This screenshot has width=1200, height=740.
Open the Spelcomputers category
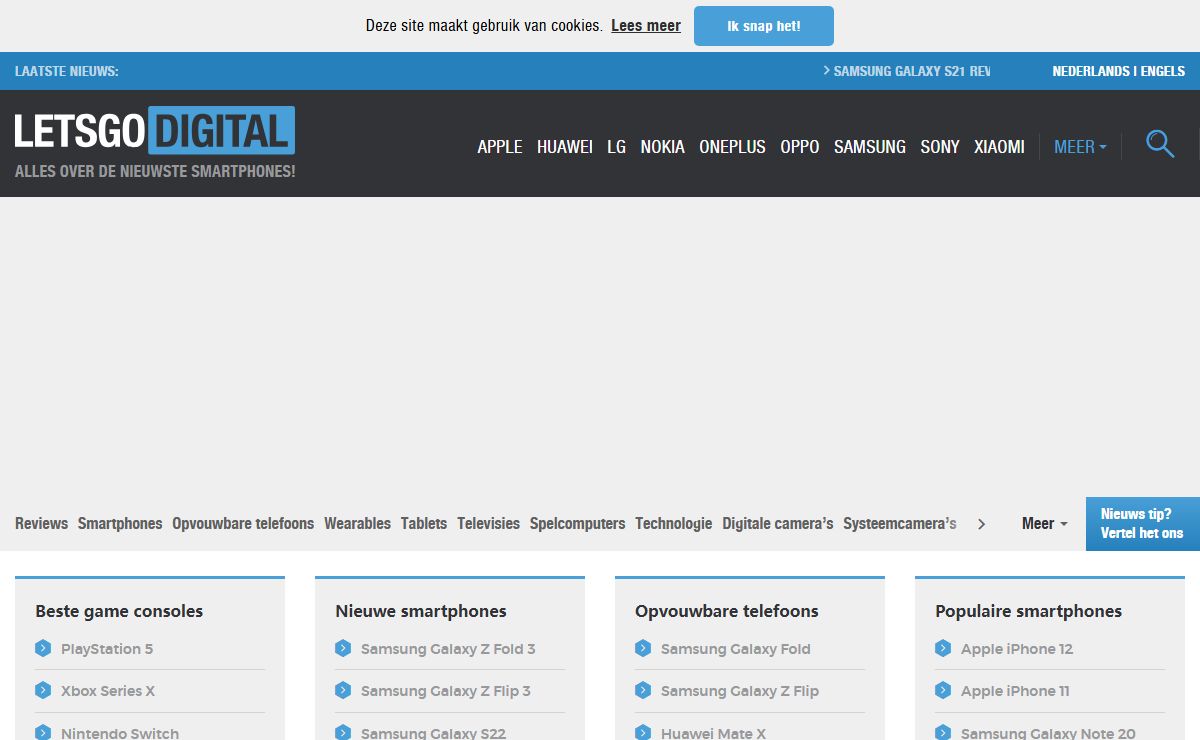pos(577,523)
